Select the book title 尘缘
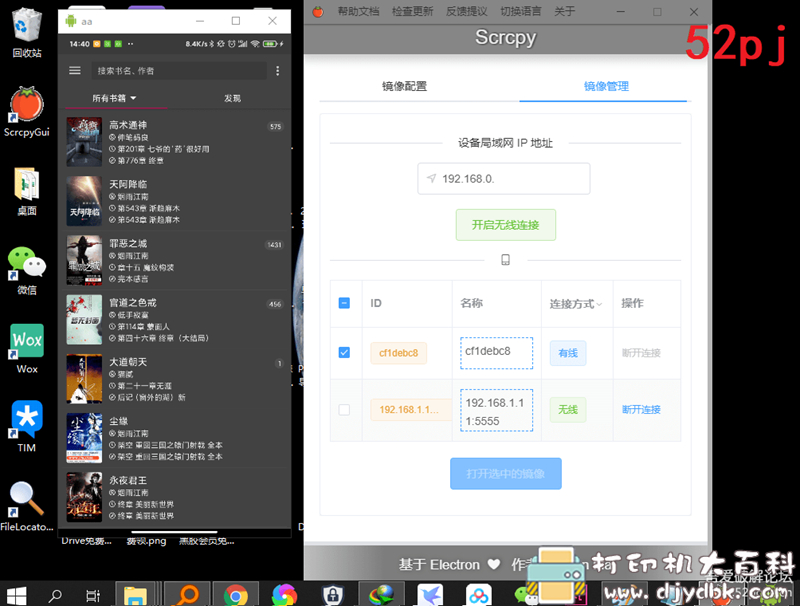The image size is (800, 606). point(118,421)
